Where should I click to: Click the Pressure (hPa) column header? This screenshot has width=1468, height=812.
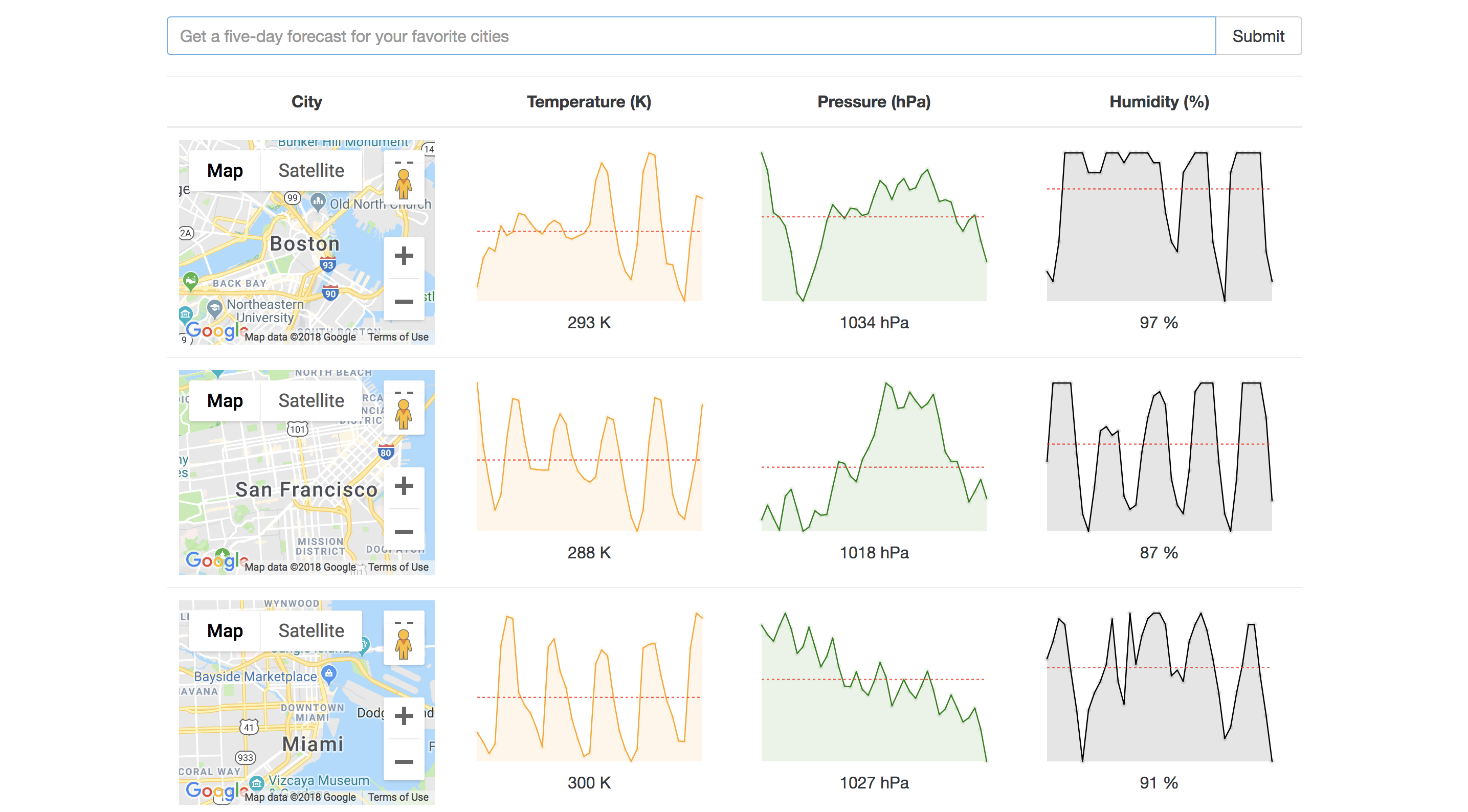pyautogui.click(x=874, y=101)
